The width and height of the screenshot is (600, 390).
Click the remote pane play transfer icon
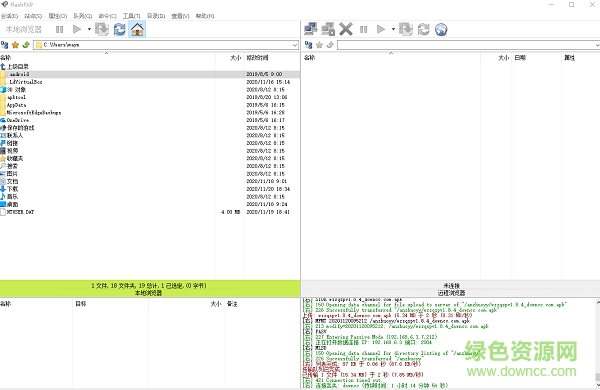click(381, 29)
